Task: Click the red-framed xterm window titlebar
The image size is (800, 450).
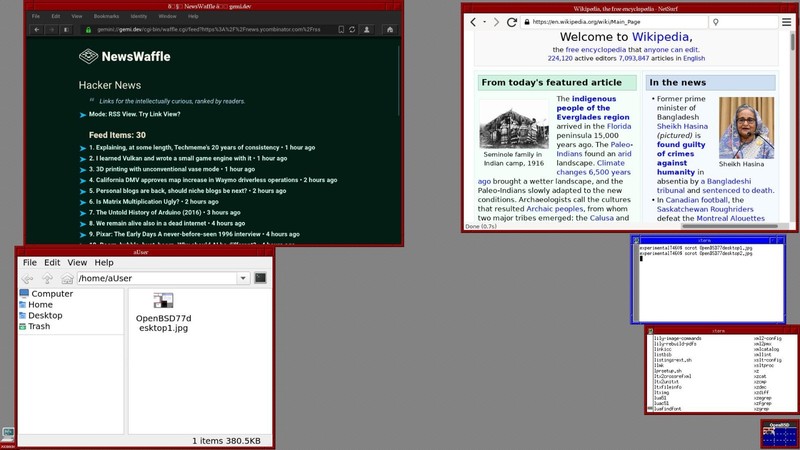Action: (718, 331)
